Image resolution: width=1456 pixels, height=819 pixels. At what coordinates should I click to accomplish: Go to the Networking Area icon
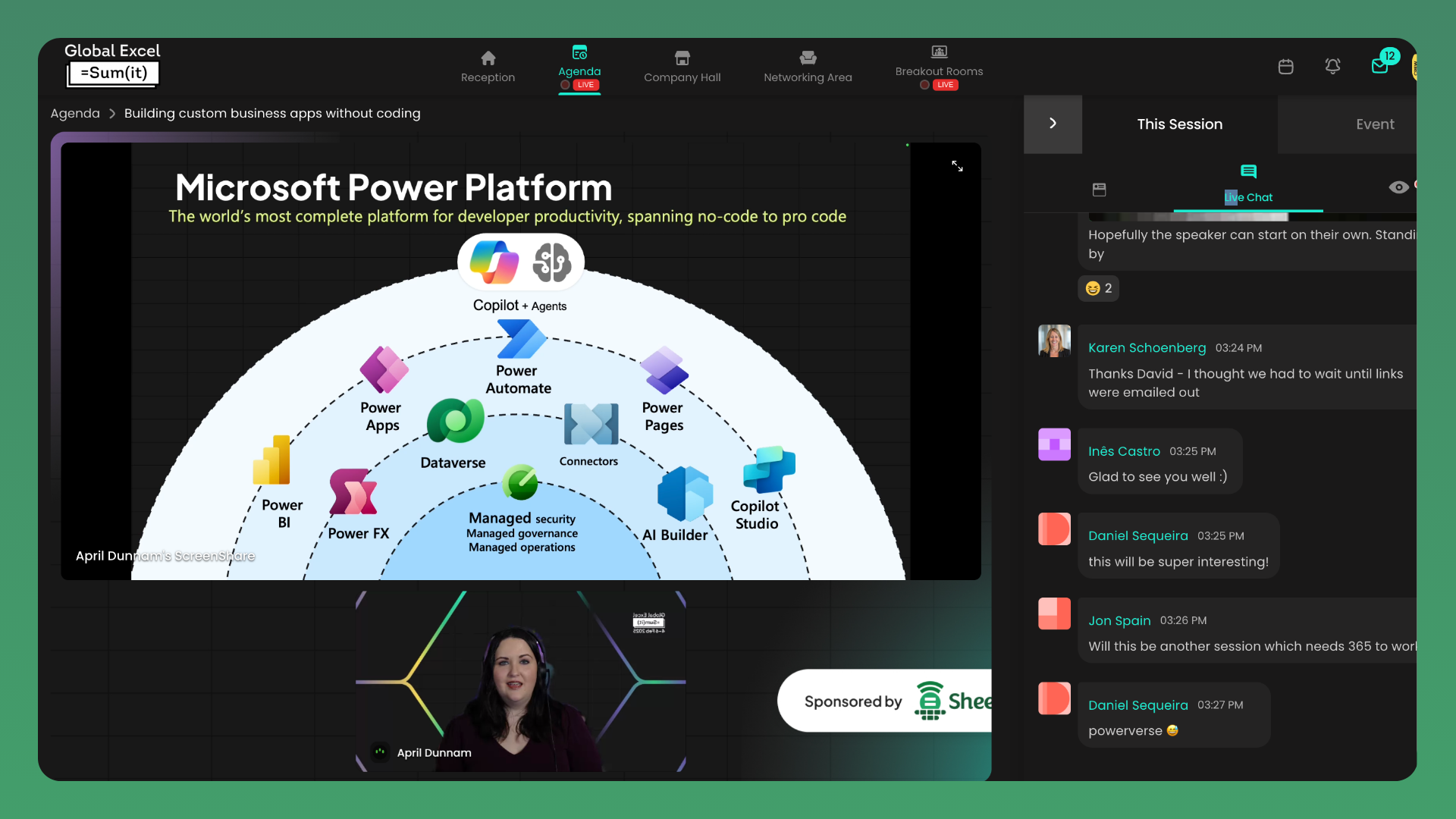pos(808,58)
